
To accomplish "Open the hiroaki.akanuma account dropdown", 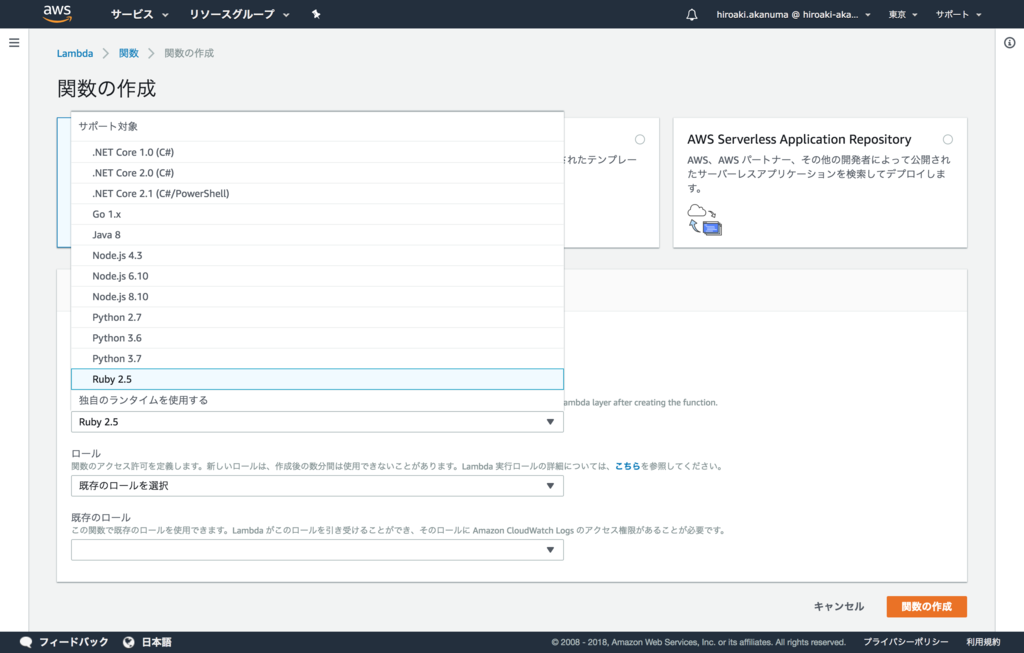I will pos(793,14).
